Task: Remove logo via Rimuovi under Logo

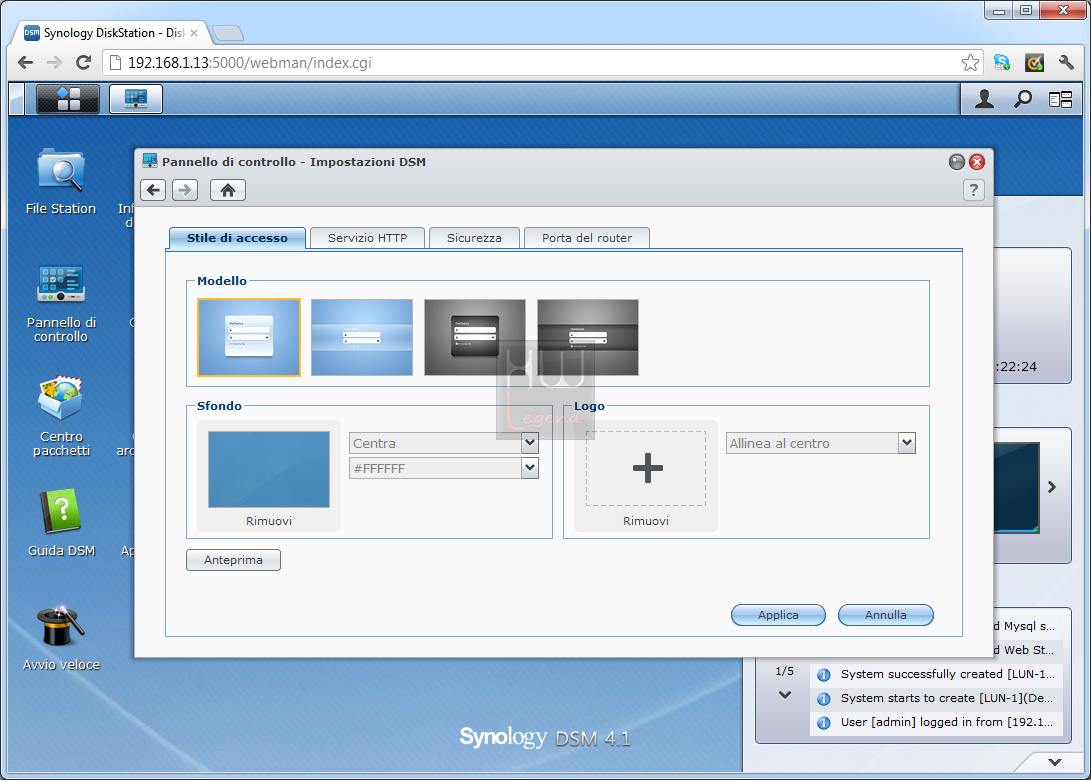Action: pos(646,521)
